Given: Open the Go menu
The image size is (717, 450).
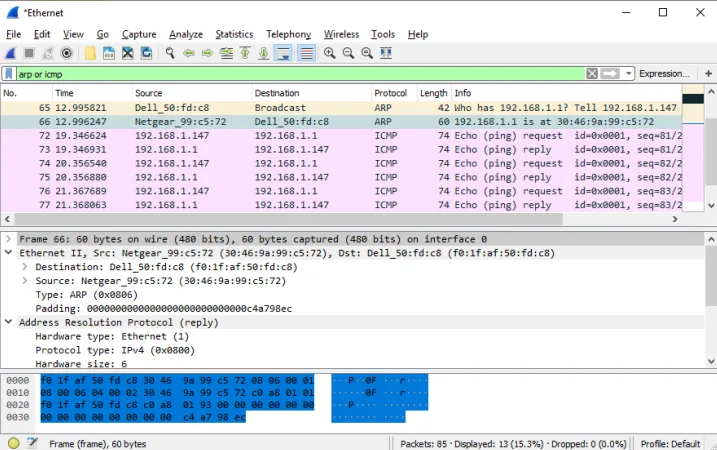Looking at the screenshot, I should tap(103, 34).
